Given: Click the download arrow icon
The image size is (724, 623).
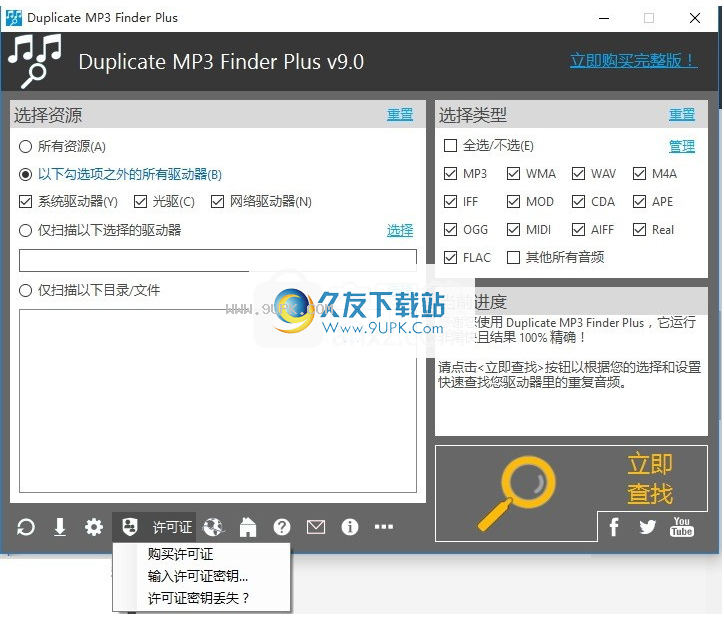Looking at the screenshot, I should tap(60, 527).
